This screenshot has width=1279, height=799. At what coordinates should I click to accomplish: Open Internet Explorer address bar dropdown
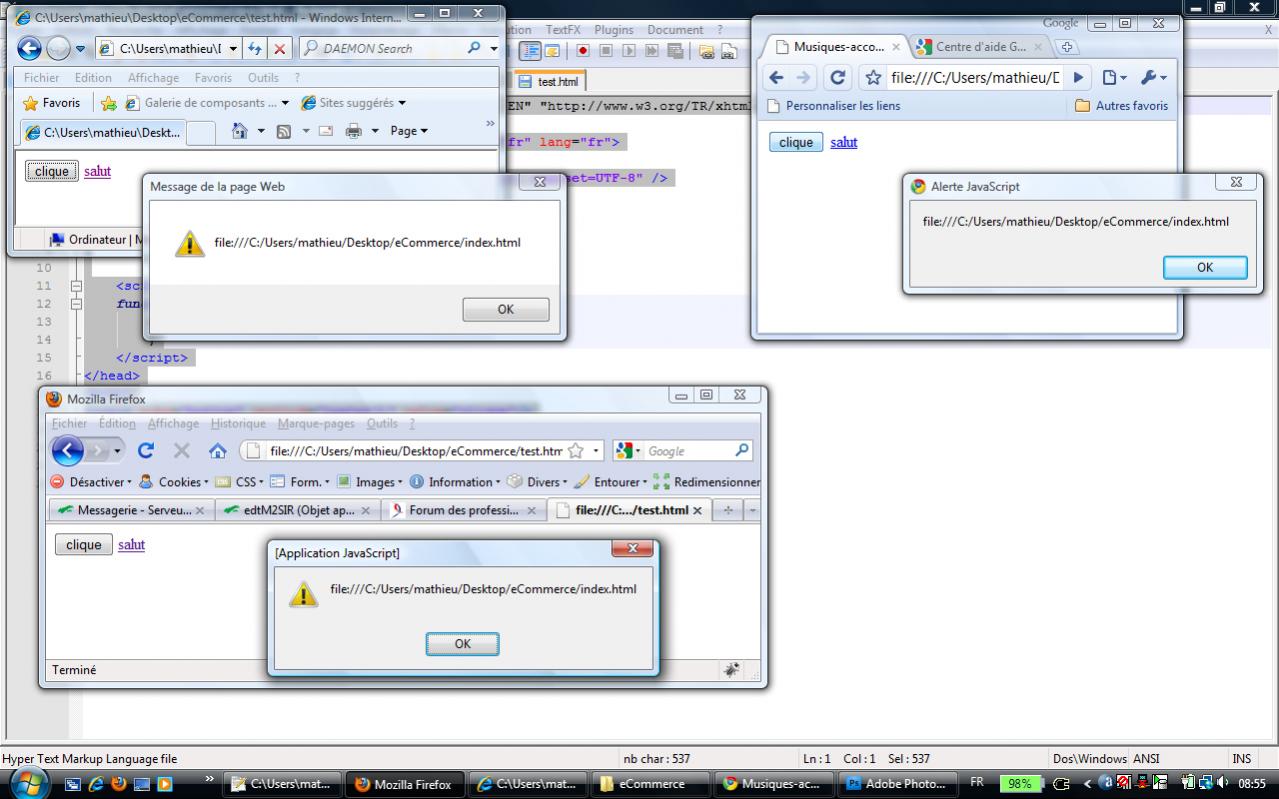[233, 48]
